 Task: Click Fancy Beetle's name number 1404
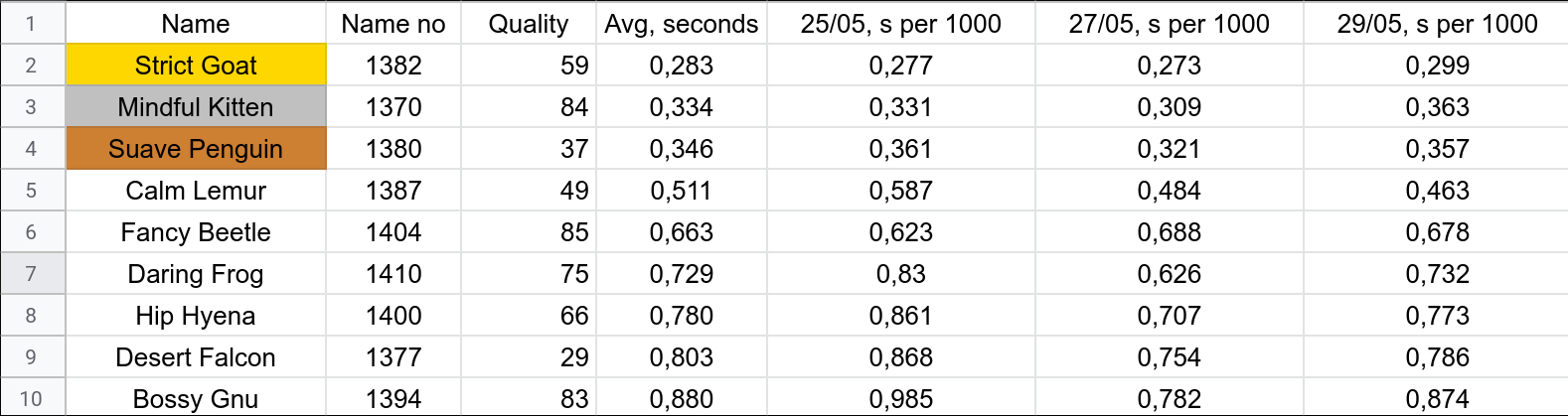pyautogui.click(x=393, y=232)
